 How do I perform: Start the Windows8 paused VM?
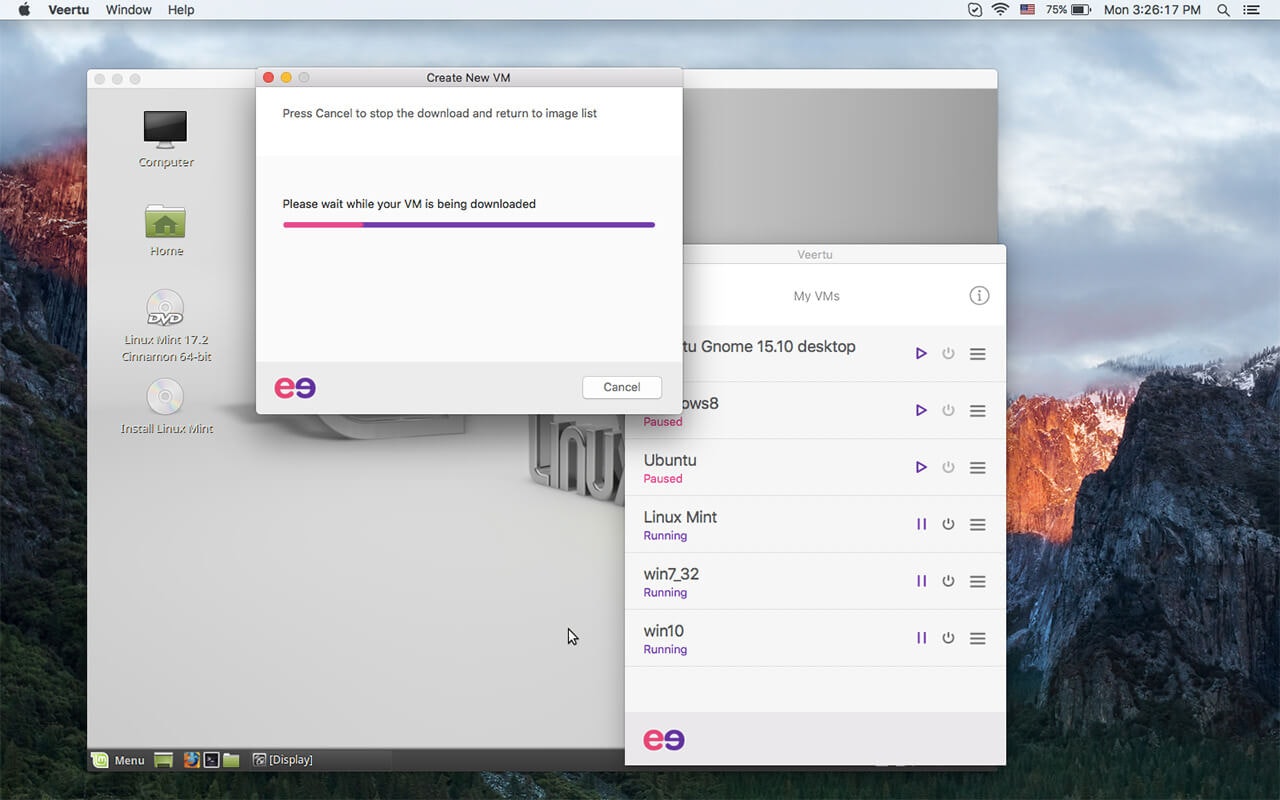click(921, 411)
